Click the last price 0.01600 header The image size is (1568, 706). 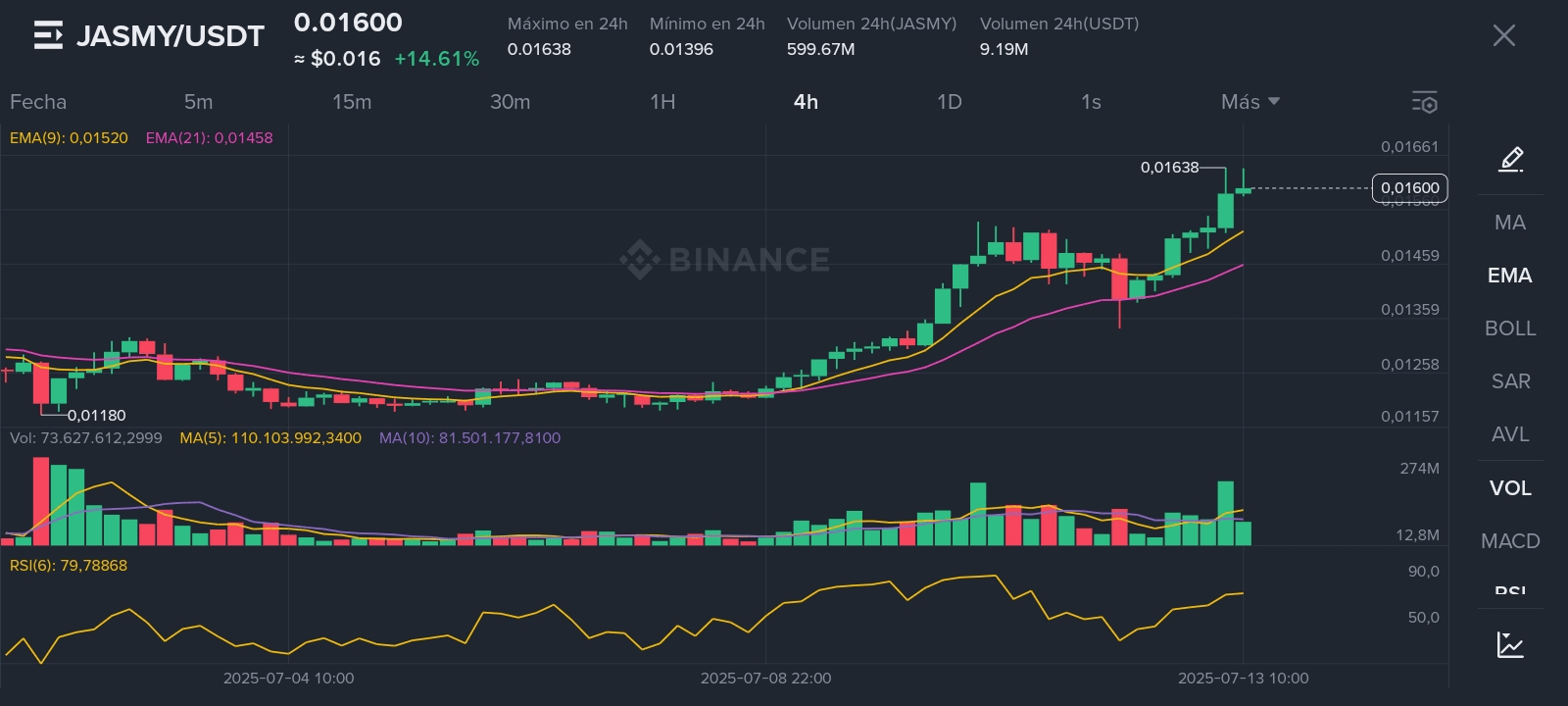coord(348,23)
